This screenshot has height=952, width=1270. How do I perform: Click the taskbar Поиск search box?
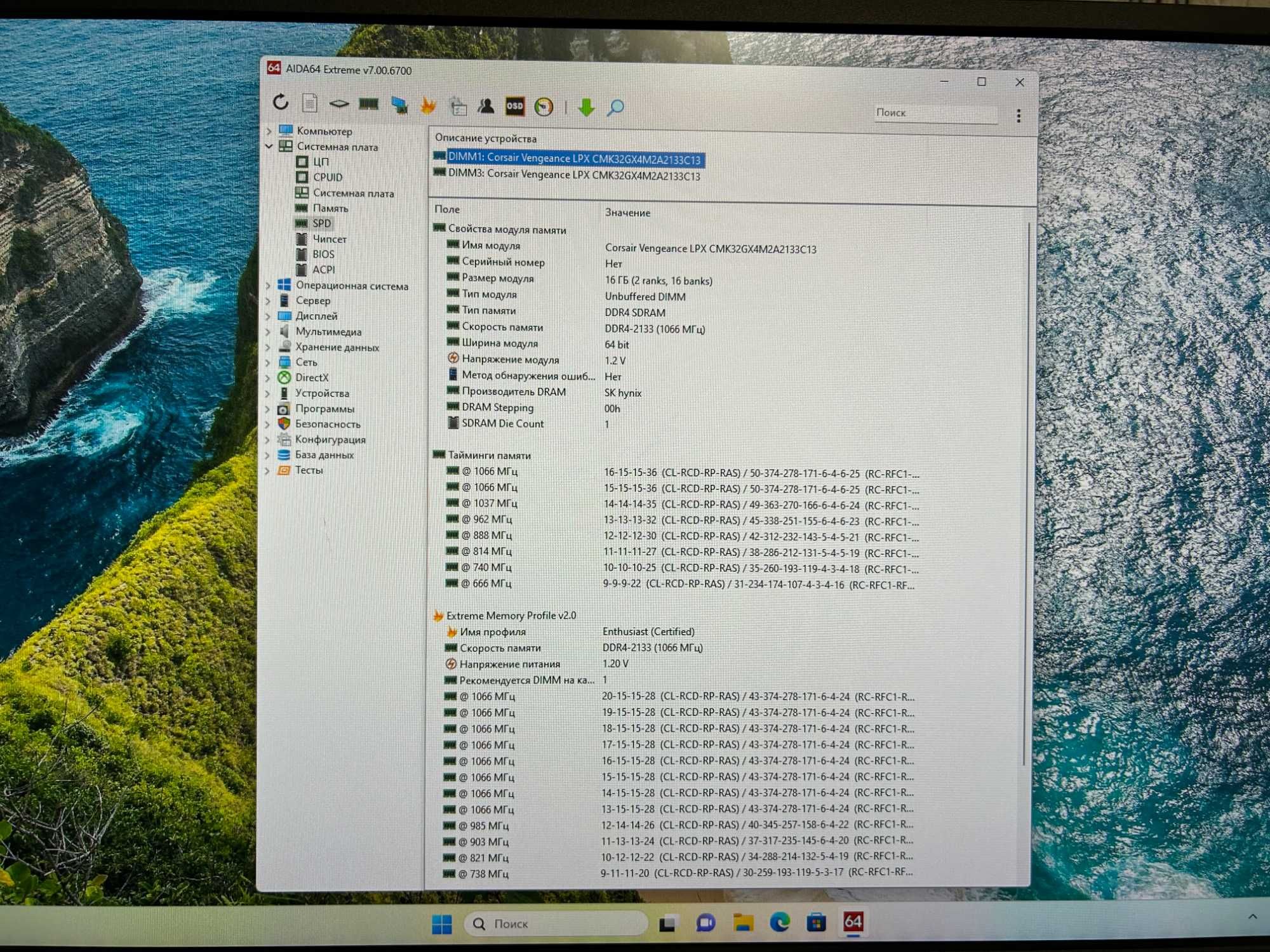tap(556, 924)
